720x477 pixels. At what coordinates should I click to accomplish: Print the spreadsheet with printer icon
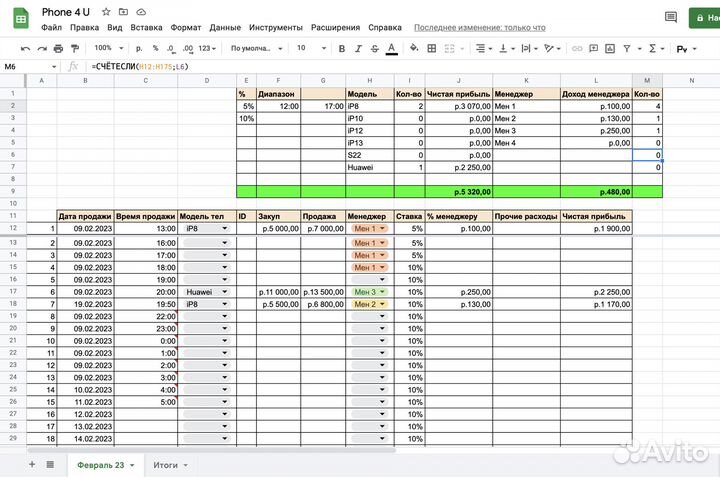(58, 48)
